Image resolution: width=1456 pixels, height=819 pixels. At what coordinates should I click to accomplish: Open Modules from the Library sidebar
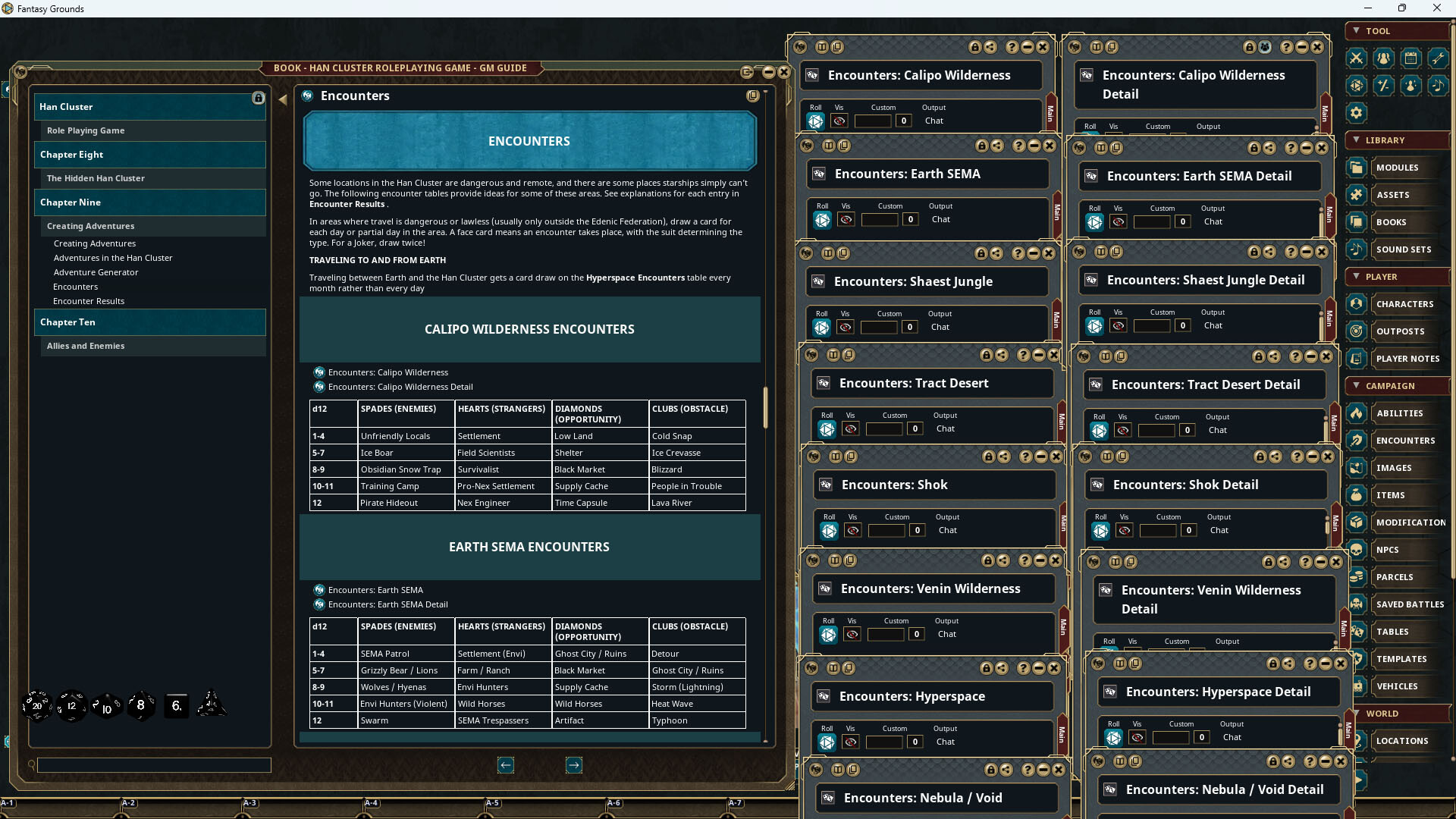pos(1398,167)
